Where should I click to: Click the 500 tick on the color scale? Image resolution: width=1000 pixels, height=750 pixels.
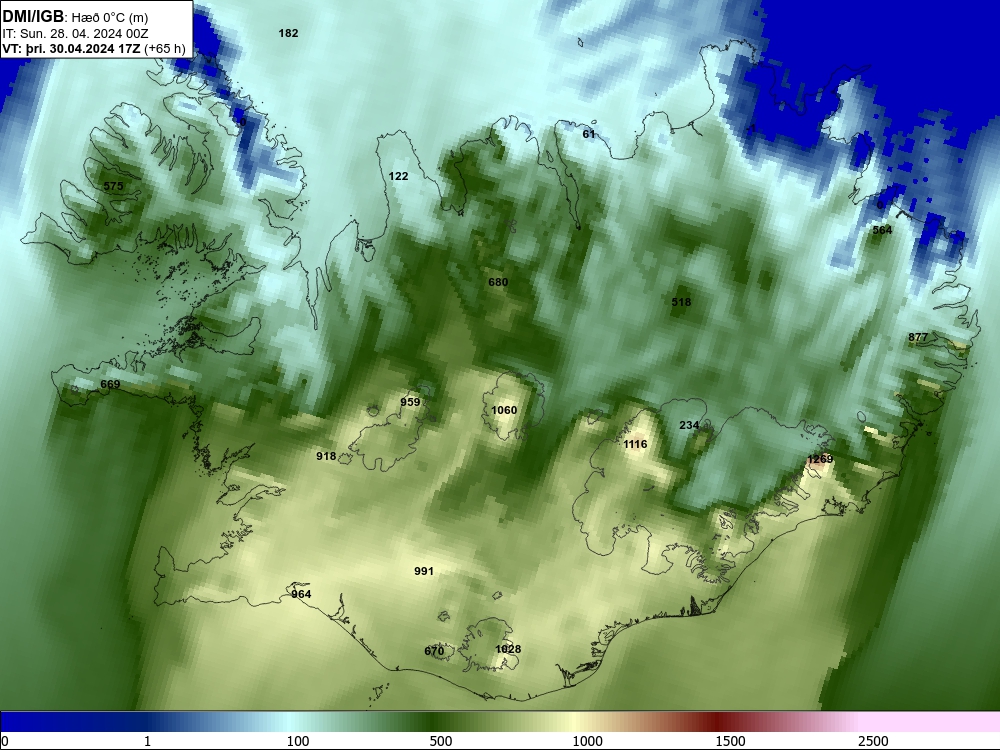[441, 741]
